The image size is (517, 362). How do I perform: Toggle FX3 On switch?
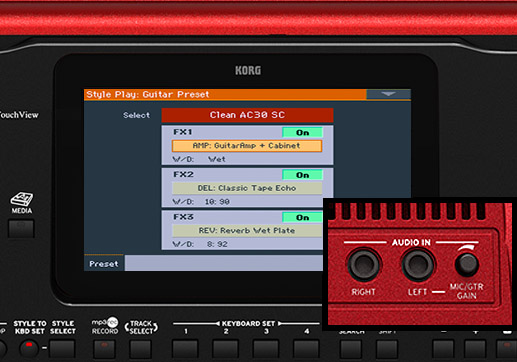pos(302,217)
